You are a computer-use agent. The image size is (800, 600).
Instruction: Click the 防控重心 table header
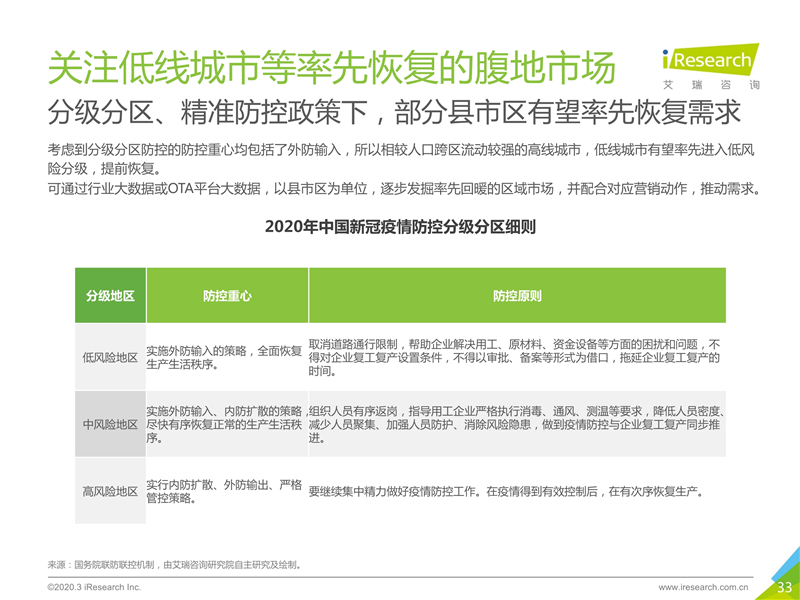[x=227, y=296]
